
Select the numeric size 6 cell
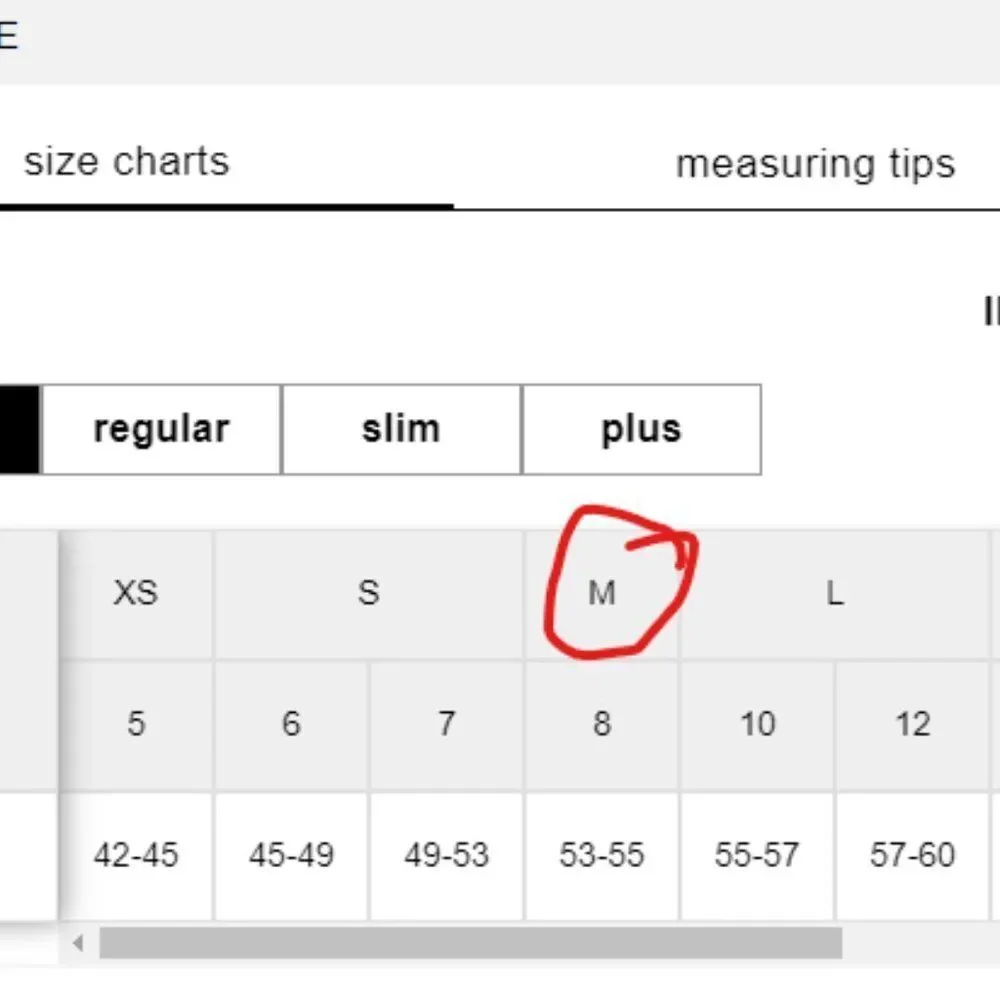[x=291, y=724]
